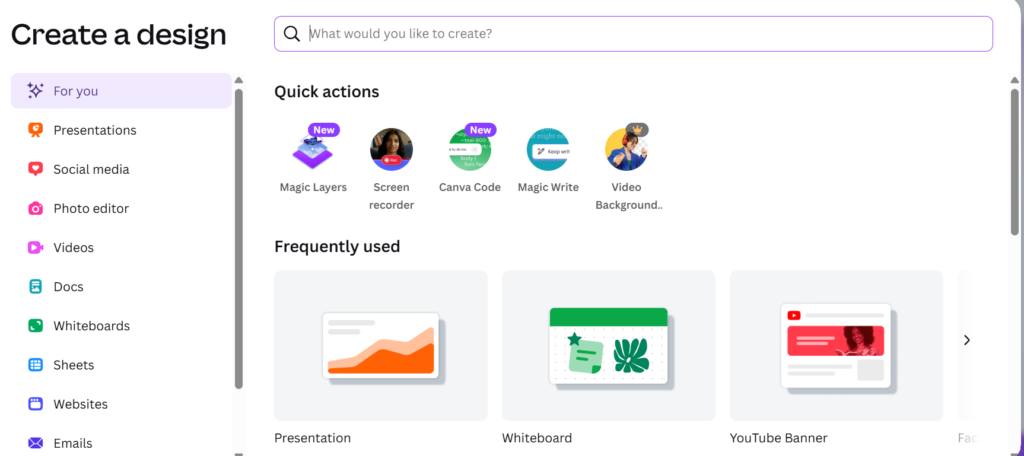Launch the Magic Layers quick action icon

(x=313, y=150)
